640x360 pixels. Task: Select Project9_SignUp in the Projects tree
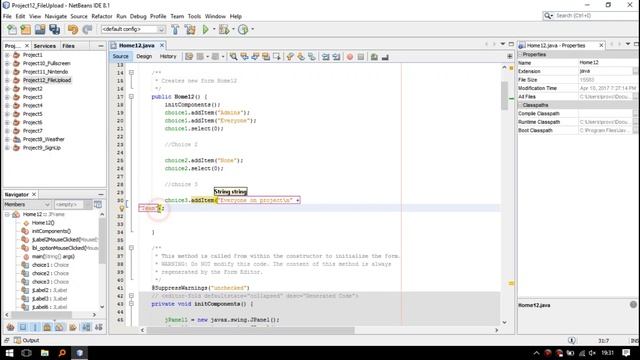(42, 148)
